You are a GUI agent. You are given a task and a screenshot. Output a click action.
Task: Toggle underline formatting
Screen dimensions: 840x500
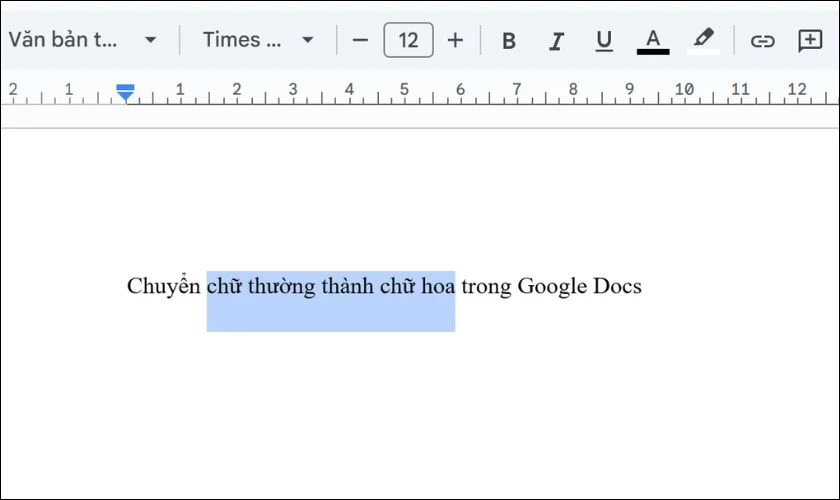pos(604,41)
